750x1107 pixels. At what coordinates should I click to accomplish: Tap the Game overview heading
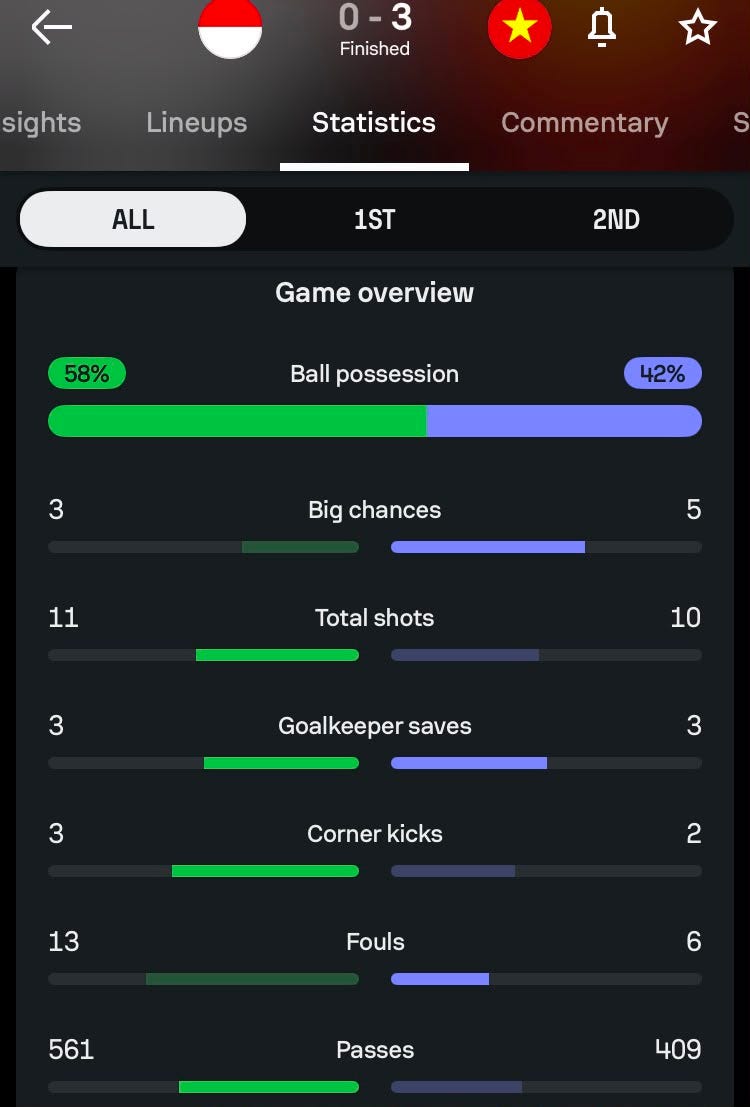(x=374, y=292)
